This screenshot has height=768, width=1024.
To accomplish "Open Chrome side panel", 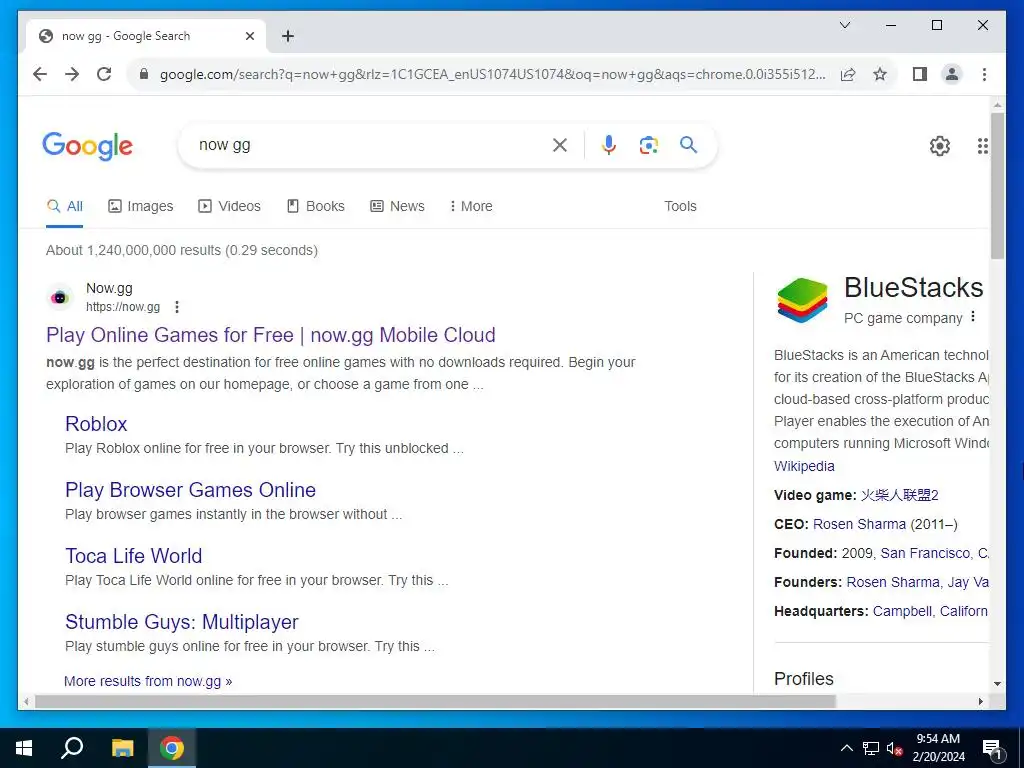I will coord(920,74).
